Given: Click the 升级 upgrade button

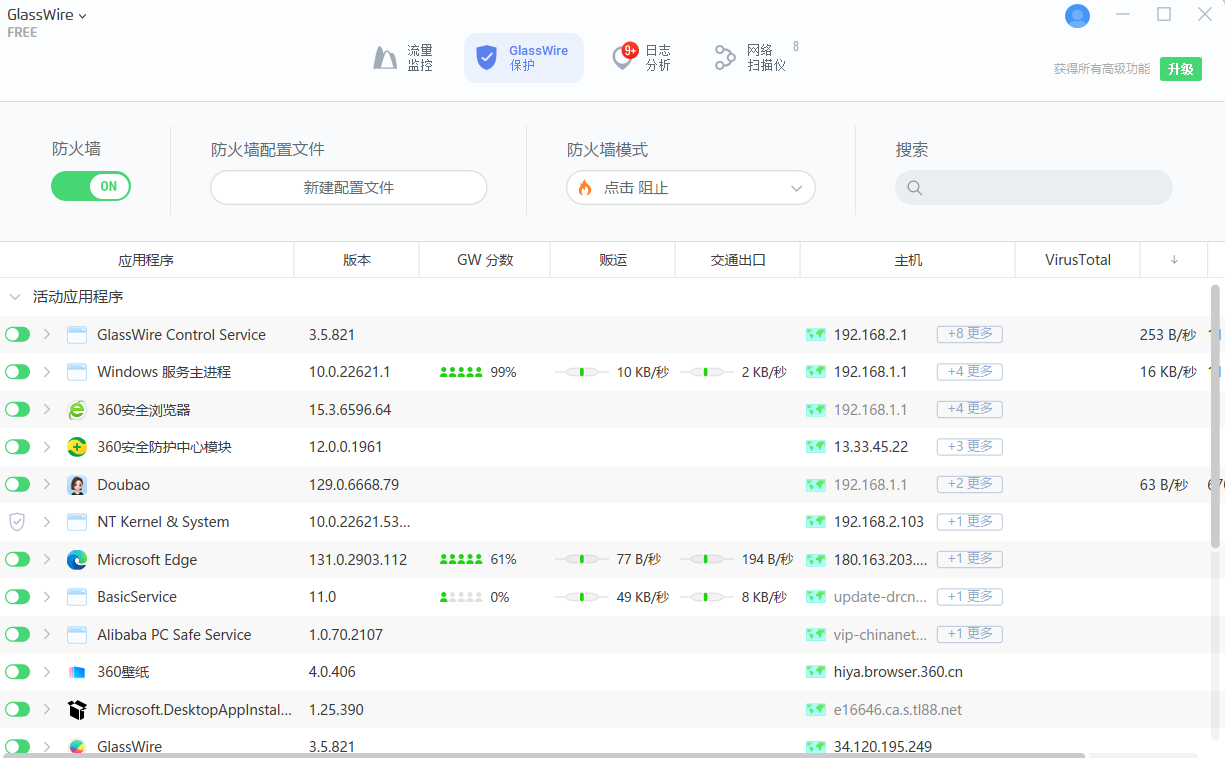Looking at the screenshot, I should click(1180, 70).
